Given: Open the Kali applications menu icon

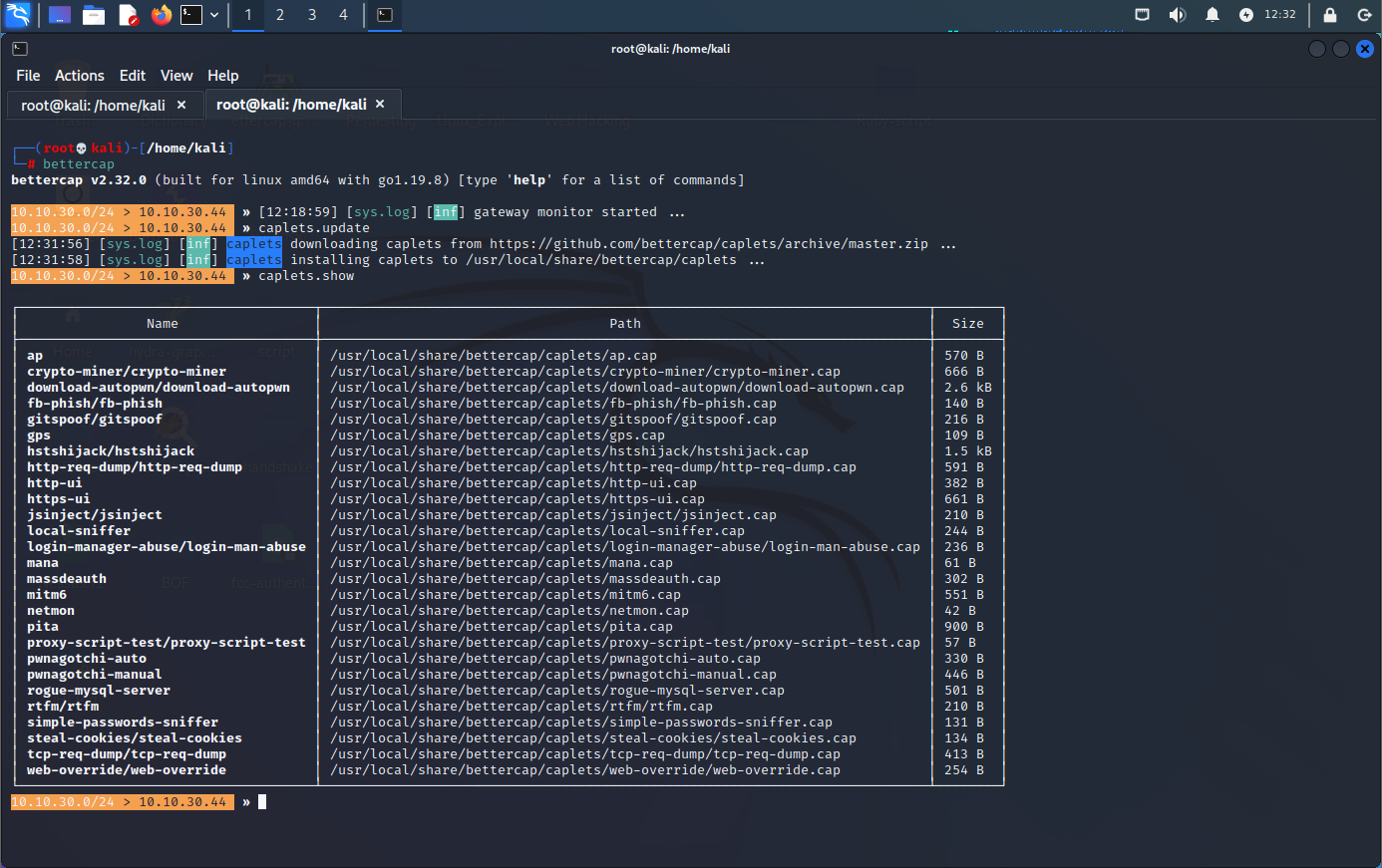Looking at the screenshot, I should click(18, 15).
